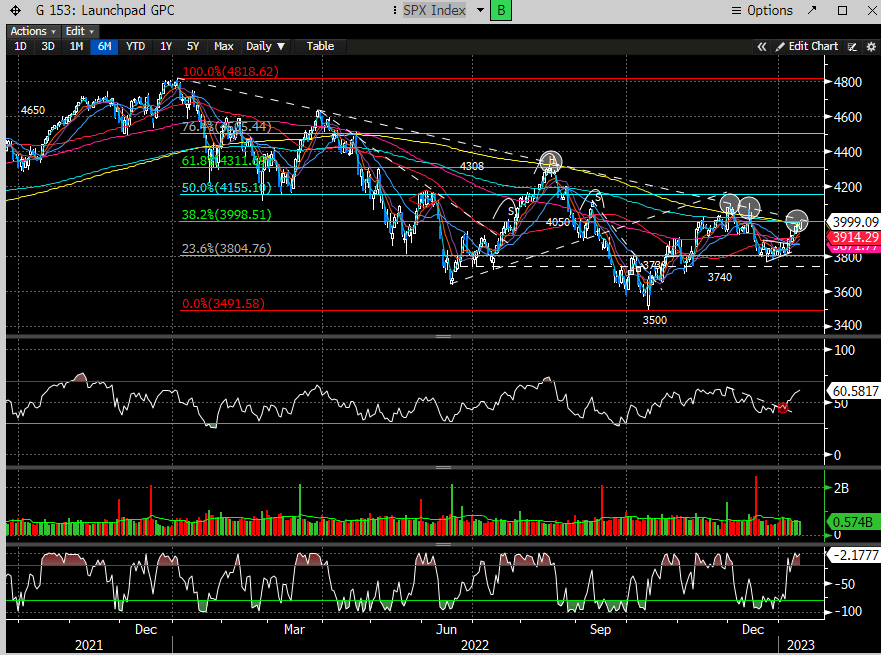The image size is (881, 655).
Task: Switch to Table view
Action: [x=320, y=47]
